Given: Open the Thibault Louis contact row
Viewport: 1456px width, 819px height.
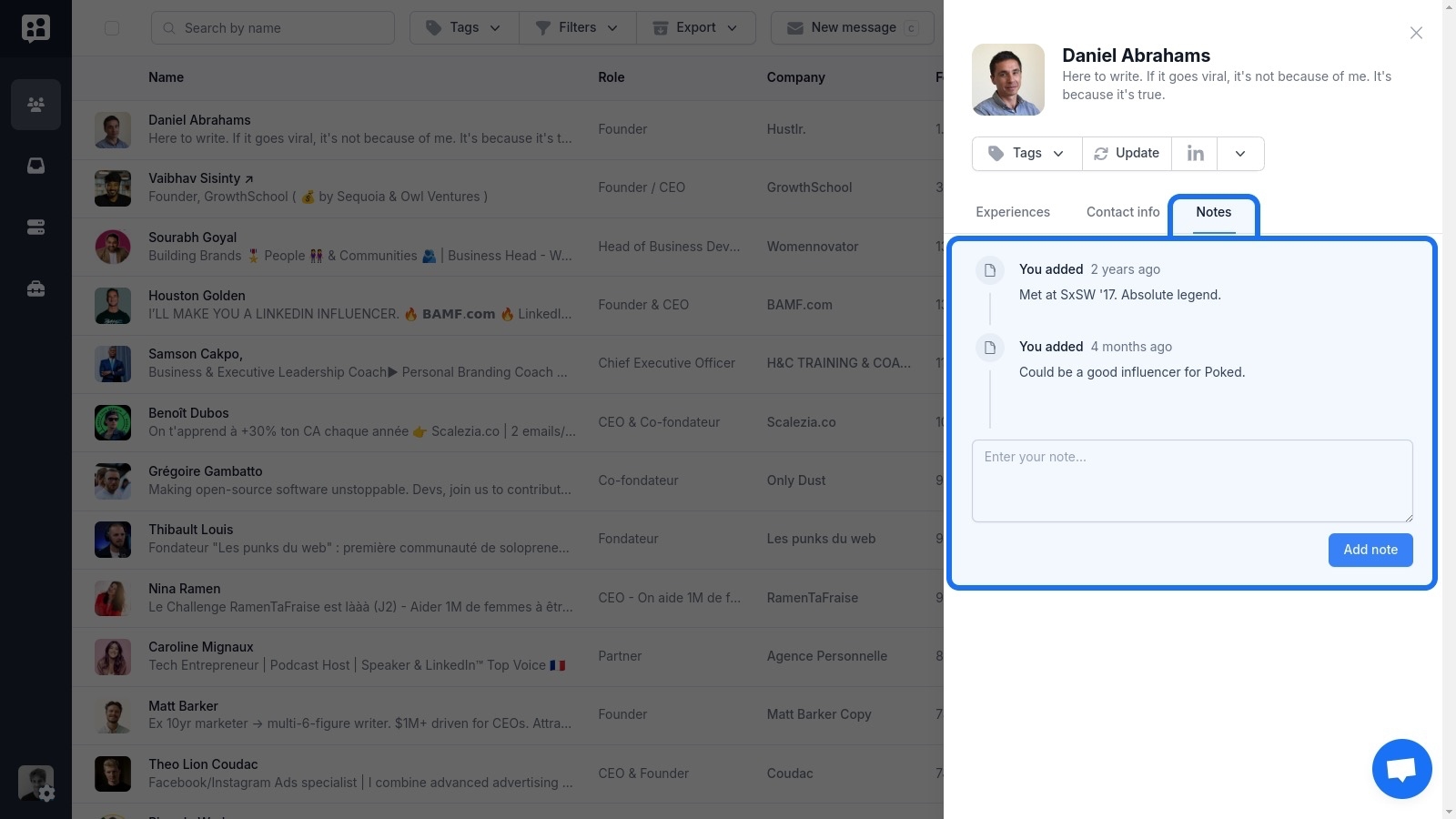Looking at the screenshot, I should (x=508, y=540).
